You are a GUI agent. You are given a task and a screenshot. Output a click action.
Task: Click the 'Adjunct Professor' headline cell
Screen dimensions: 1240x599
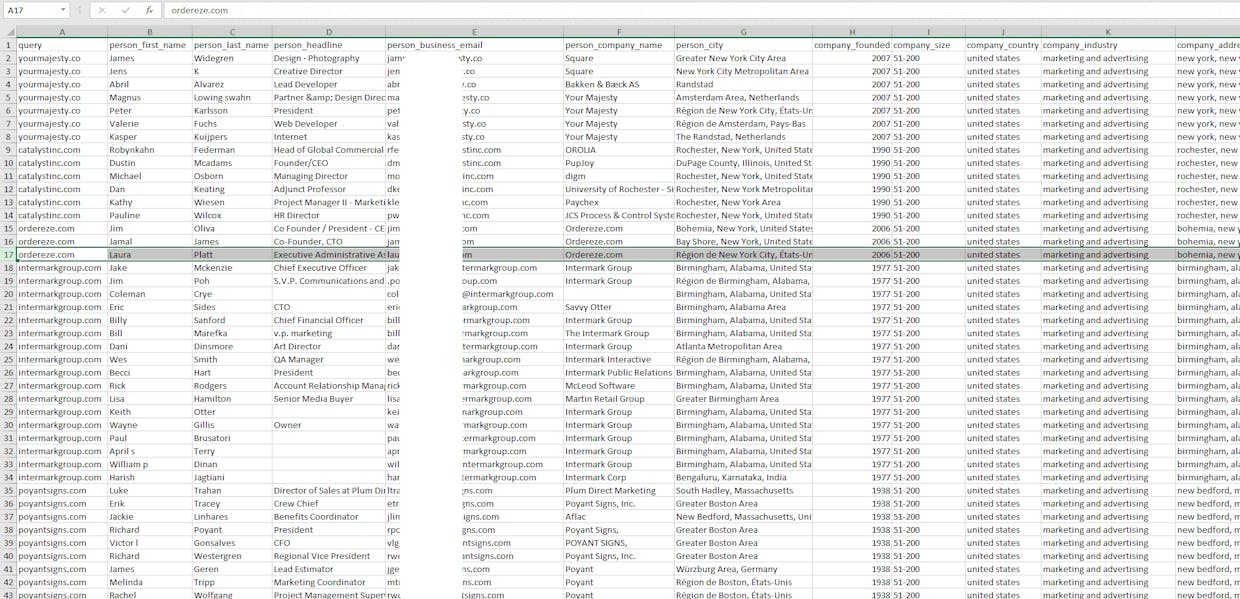329,189
